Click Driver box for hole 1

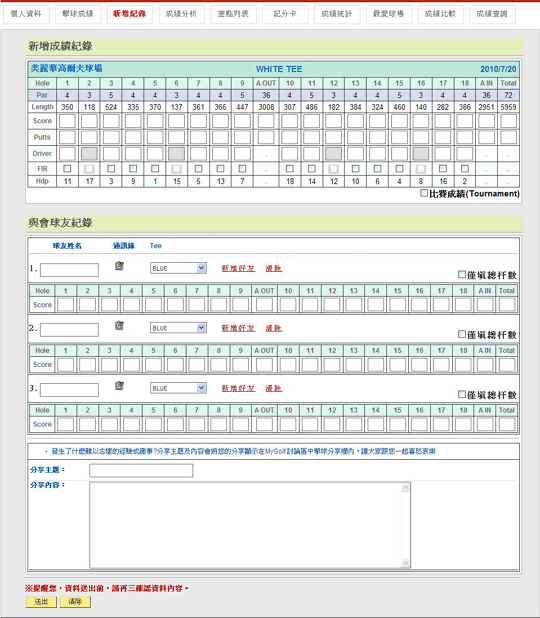tap(67, 154)
